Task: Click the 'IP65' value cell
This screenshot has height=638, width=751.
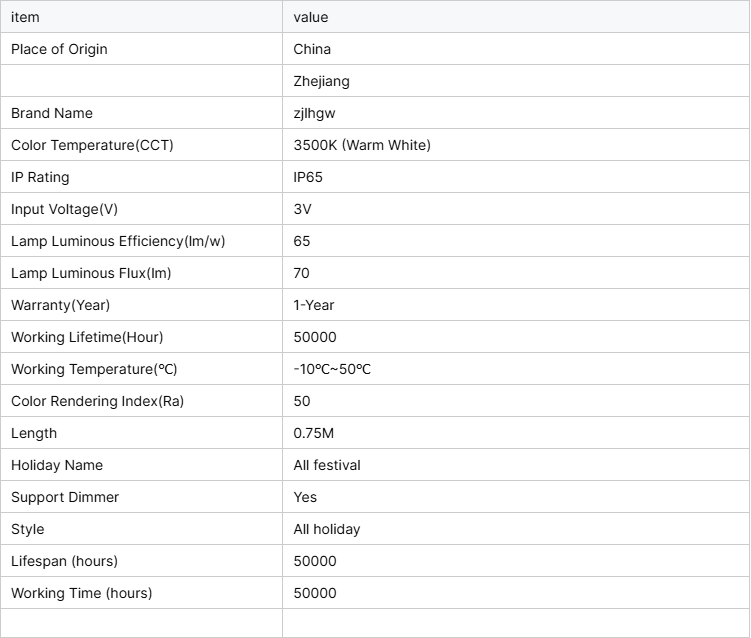Action: point(308,177)
